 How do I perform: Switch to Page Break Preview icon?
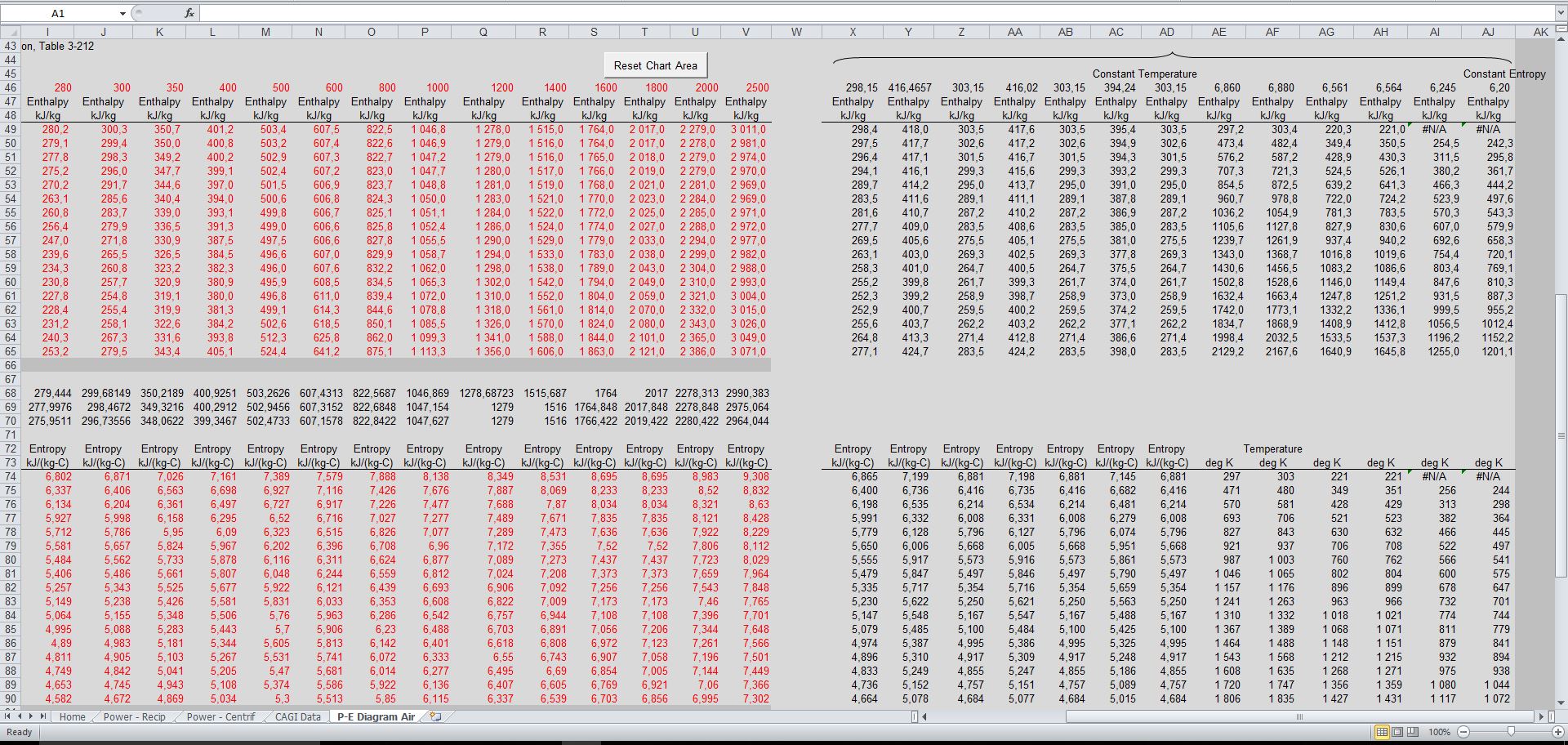pos(1413,732)
